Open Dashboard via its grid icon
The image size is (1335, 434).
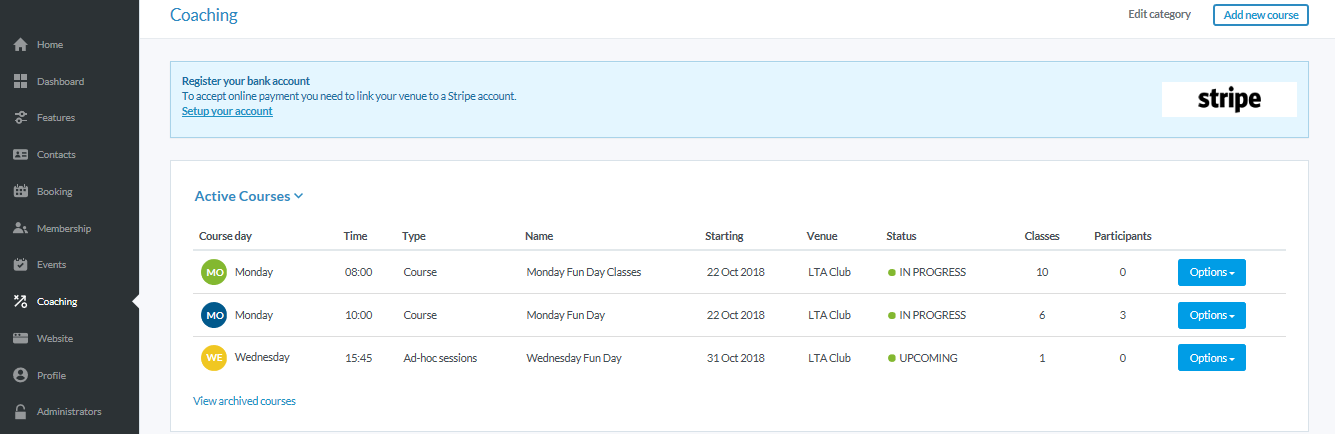(20, 82)
